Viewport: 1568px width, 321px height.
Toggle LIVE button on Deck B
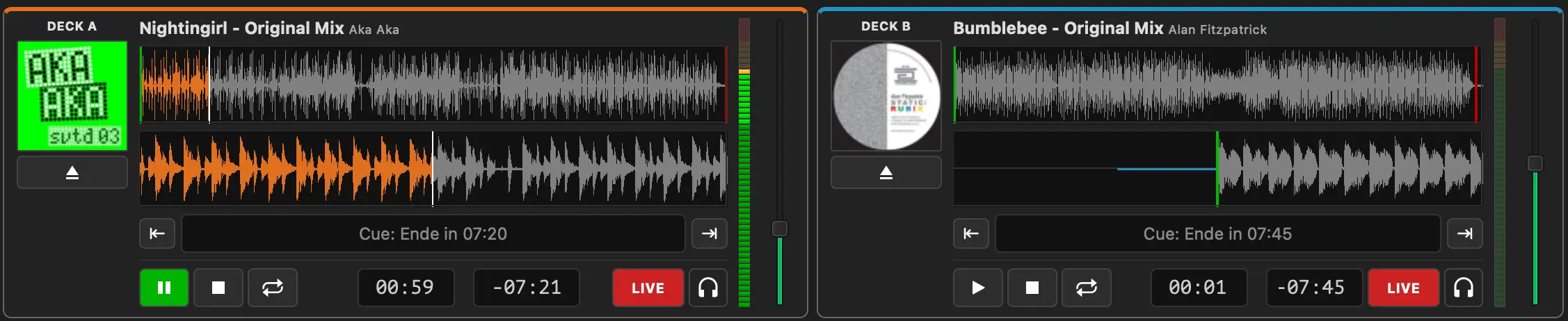[1403, 288]
